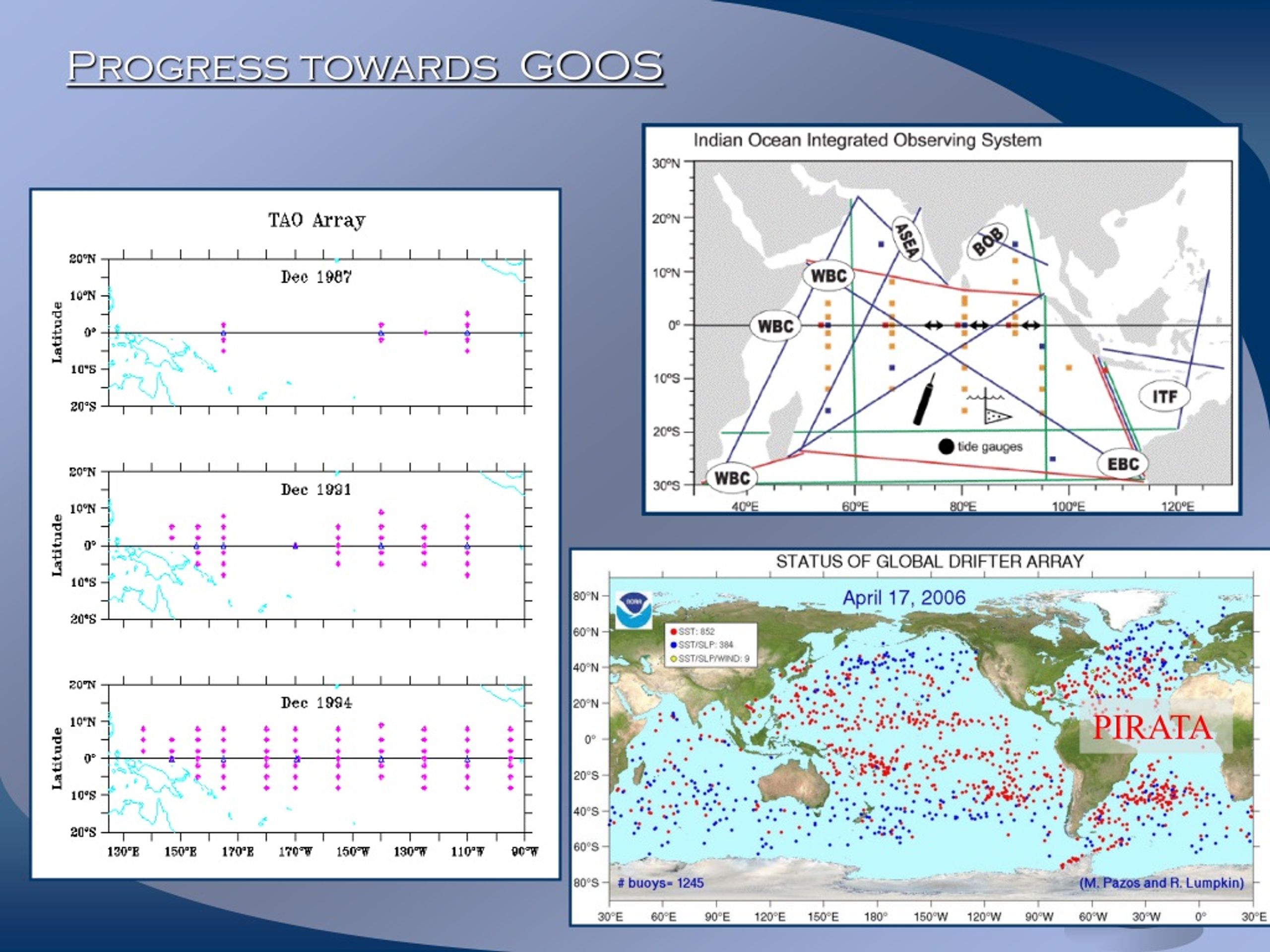Click the SST/SLP: 384 legend entry
The width and height of the screenshot is (1270, 952).
pos(701,645)
